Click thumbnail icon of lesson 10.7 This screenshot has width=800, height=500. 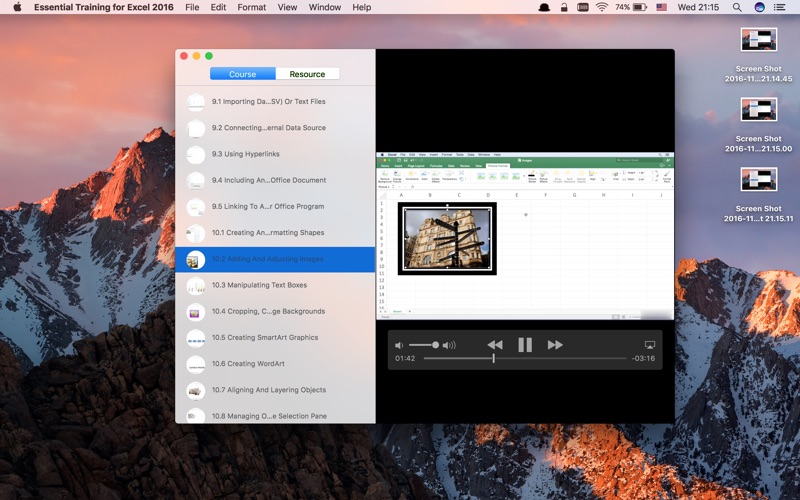tap(195, 390)
